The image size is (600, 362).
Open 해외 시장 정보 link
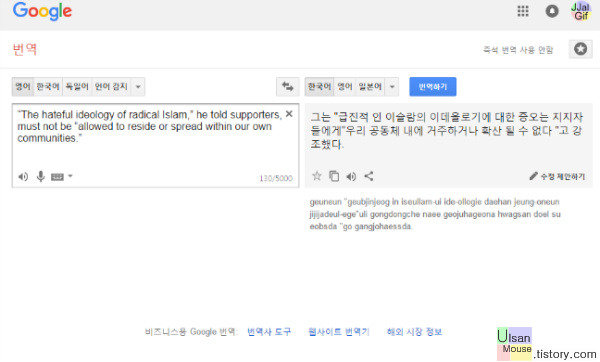pos(414,331)
